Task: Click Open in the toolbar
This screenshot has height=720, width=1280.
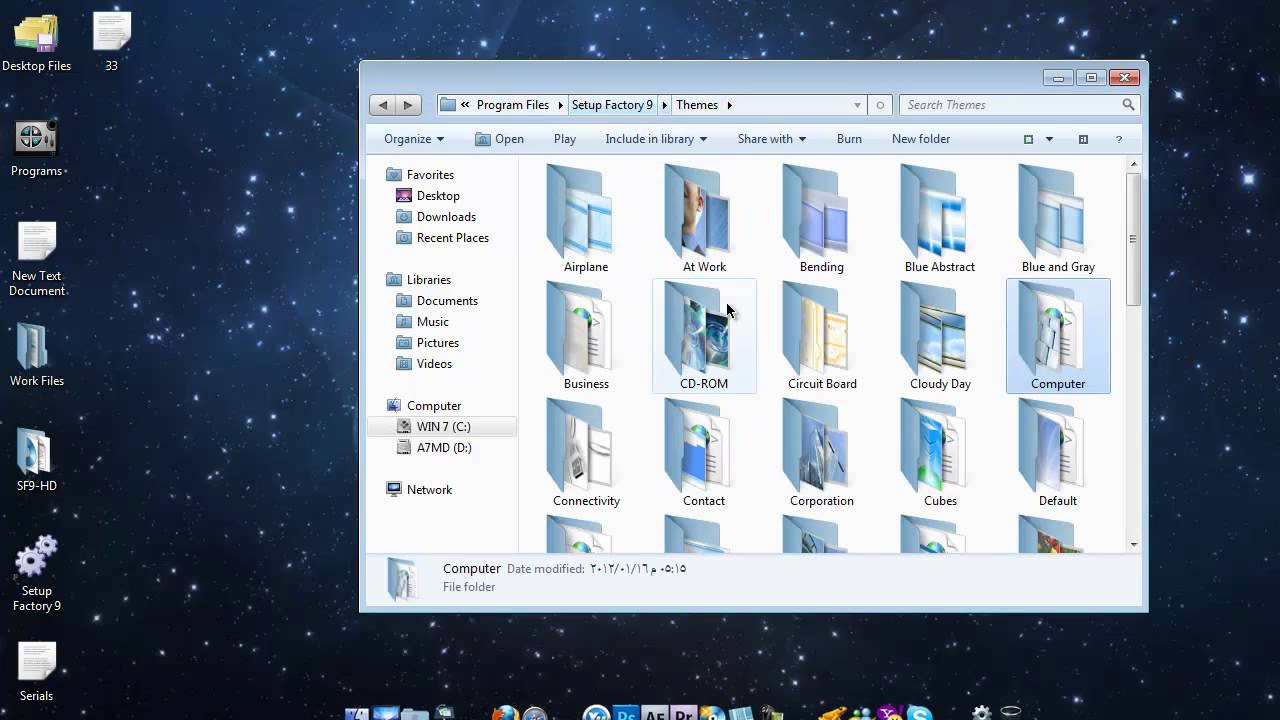Action: tap(499, 139)
